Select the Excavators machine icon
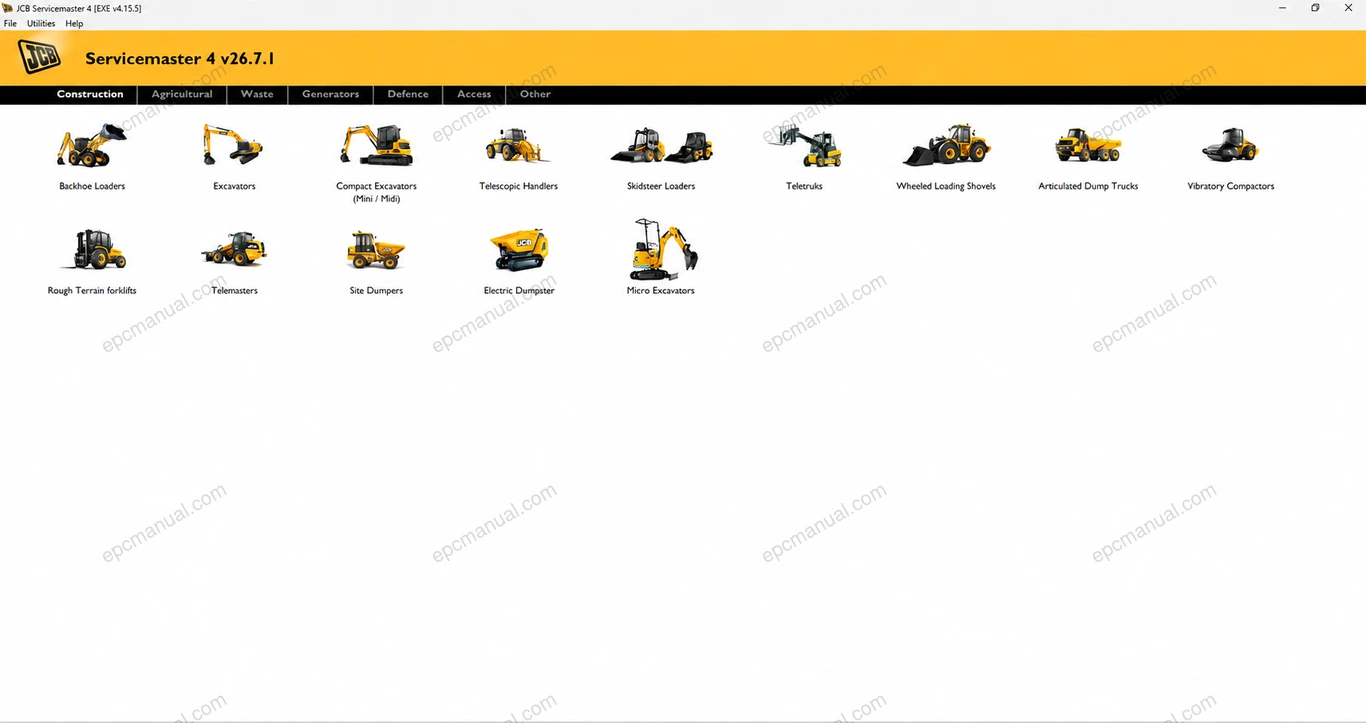Screen dimensions: 1366x723 coord(233,146)
